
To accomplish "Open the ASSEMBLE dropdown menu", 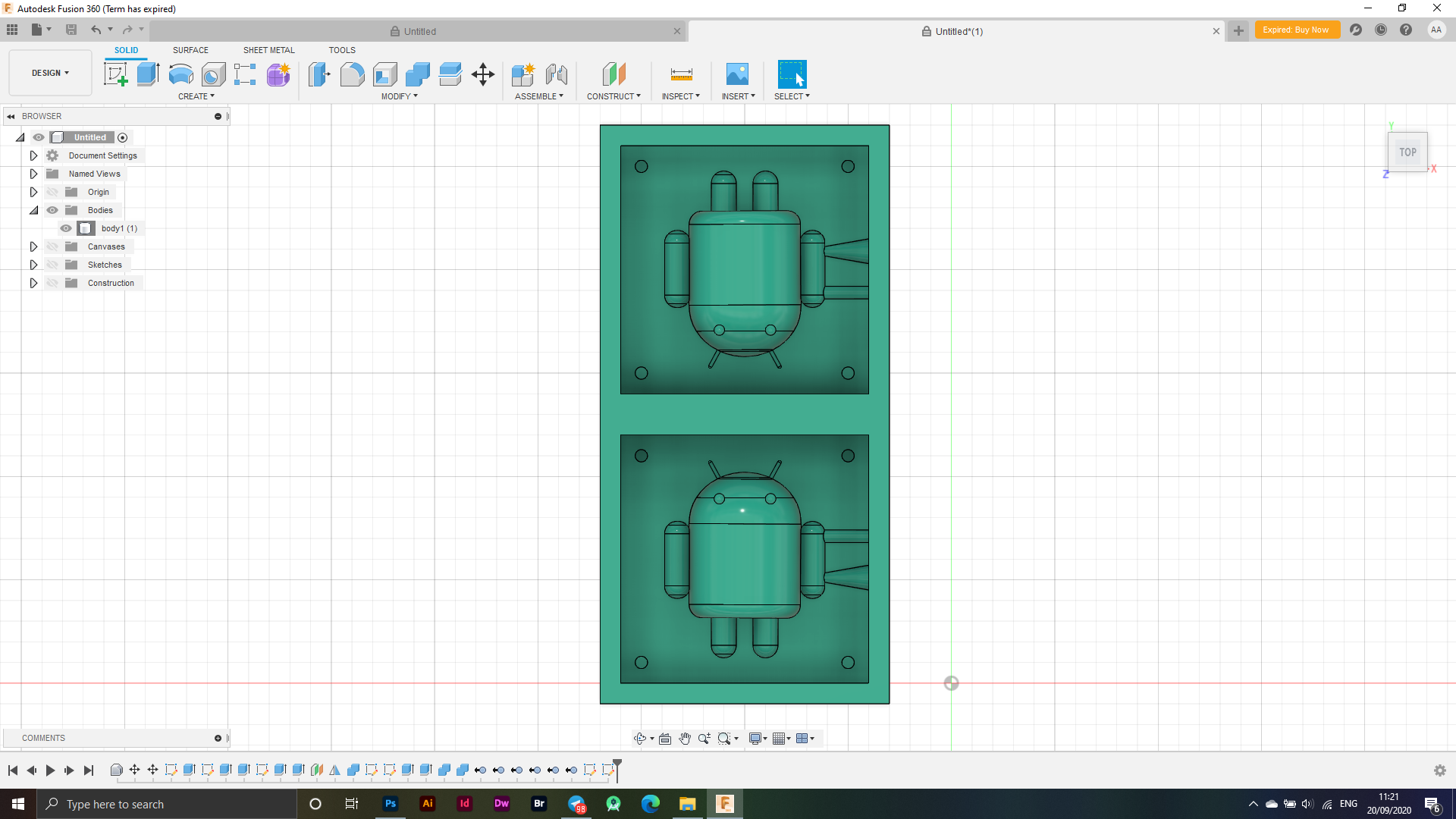I will pyautogui.click(x=539, y=96).
